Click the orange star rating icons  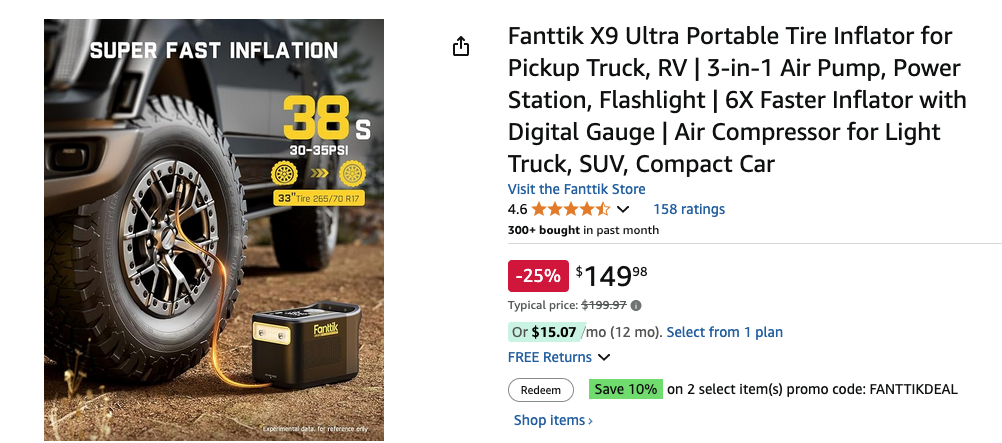click(570, 210)
